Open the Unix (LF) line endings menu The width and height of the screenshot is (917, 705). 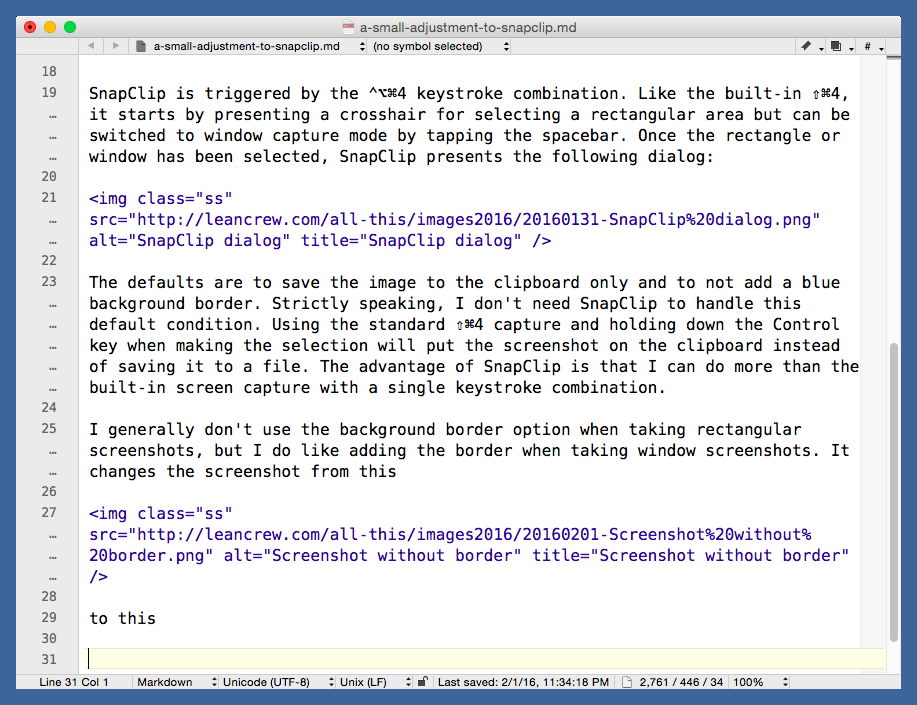[375, 682]
